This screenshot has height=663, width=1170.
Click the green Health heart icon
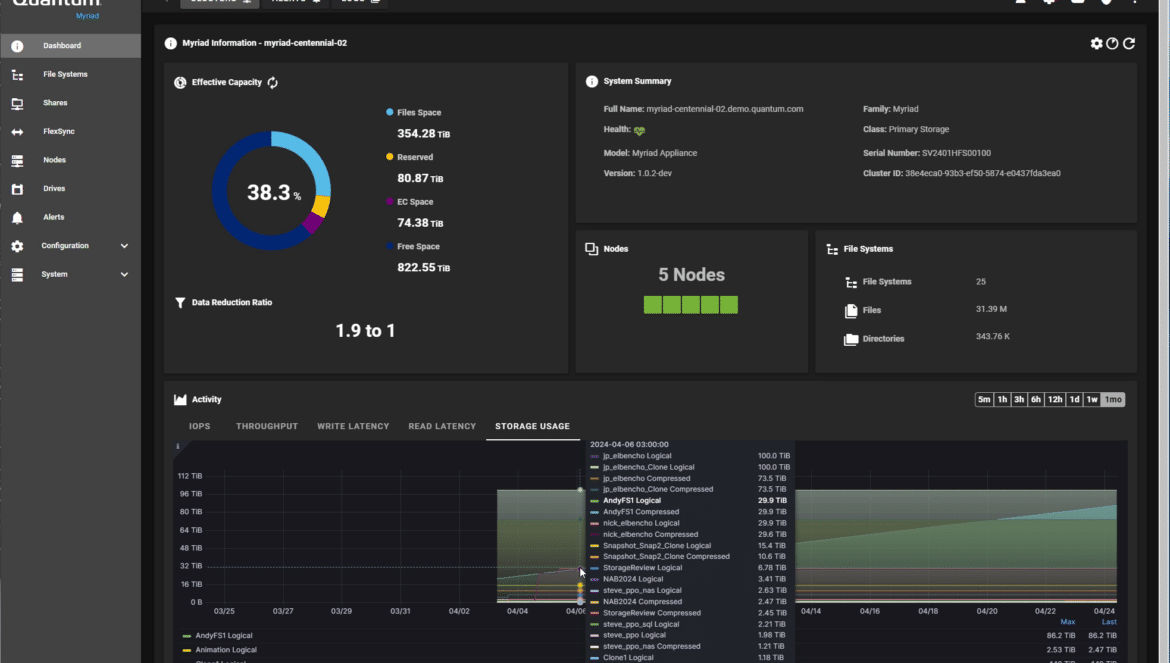point(639,131)
